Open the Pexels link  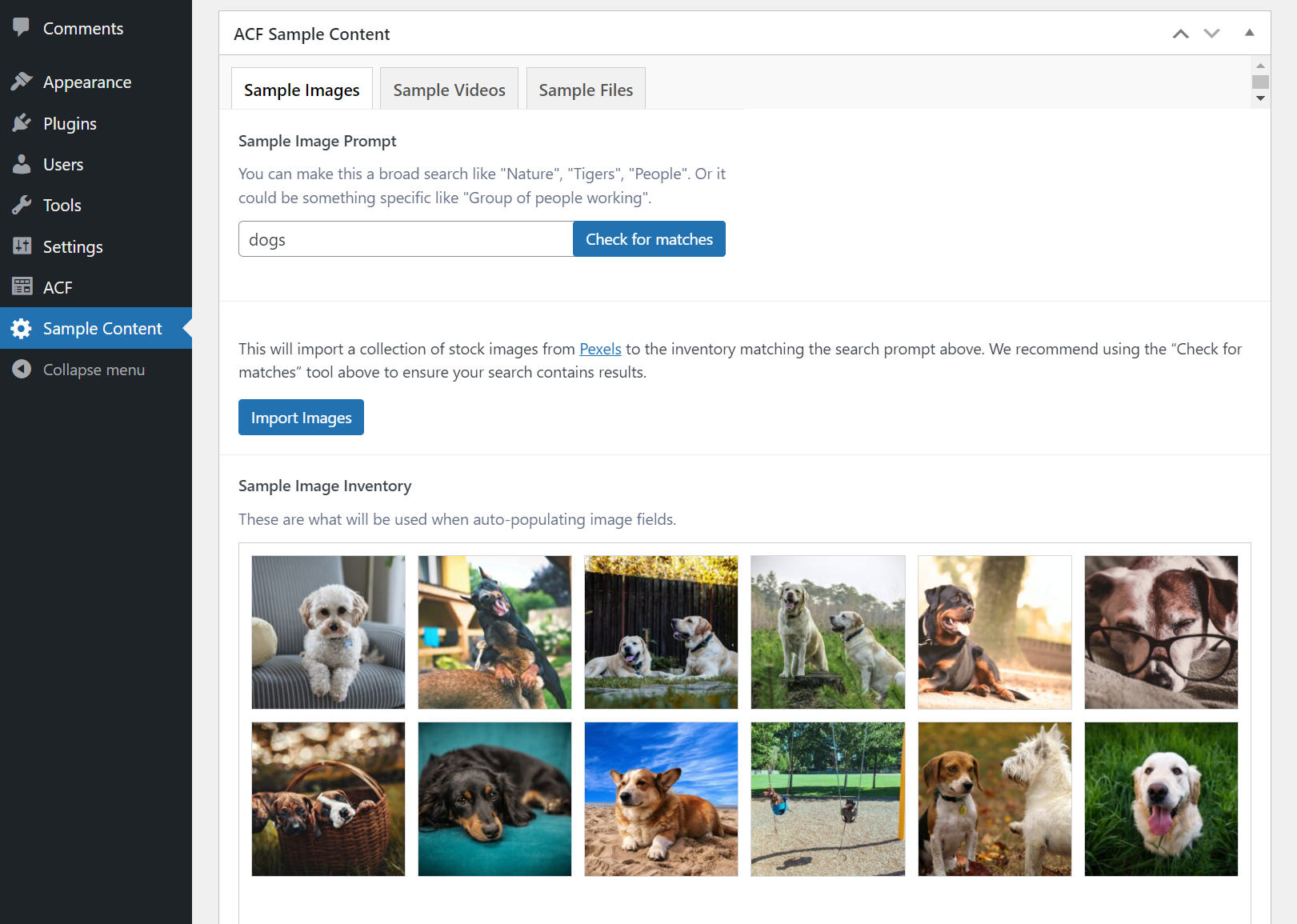600,349
